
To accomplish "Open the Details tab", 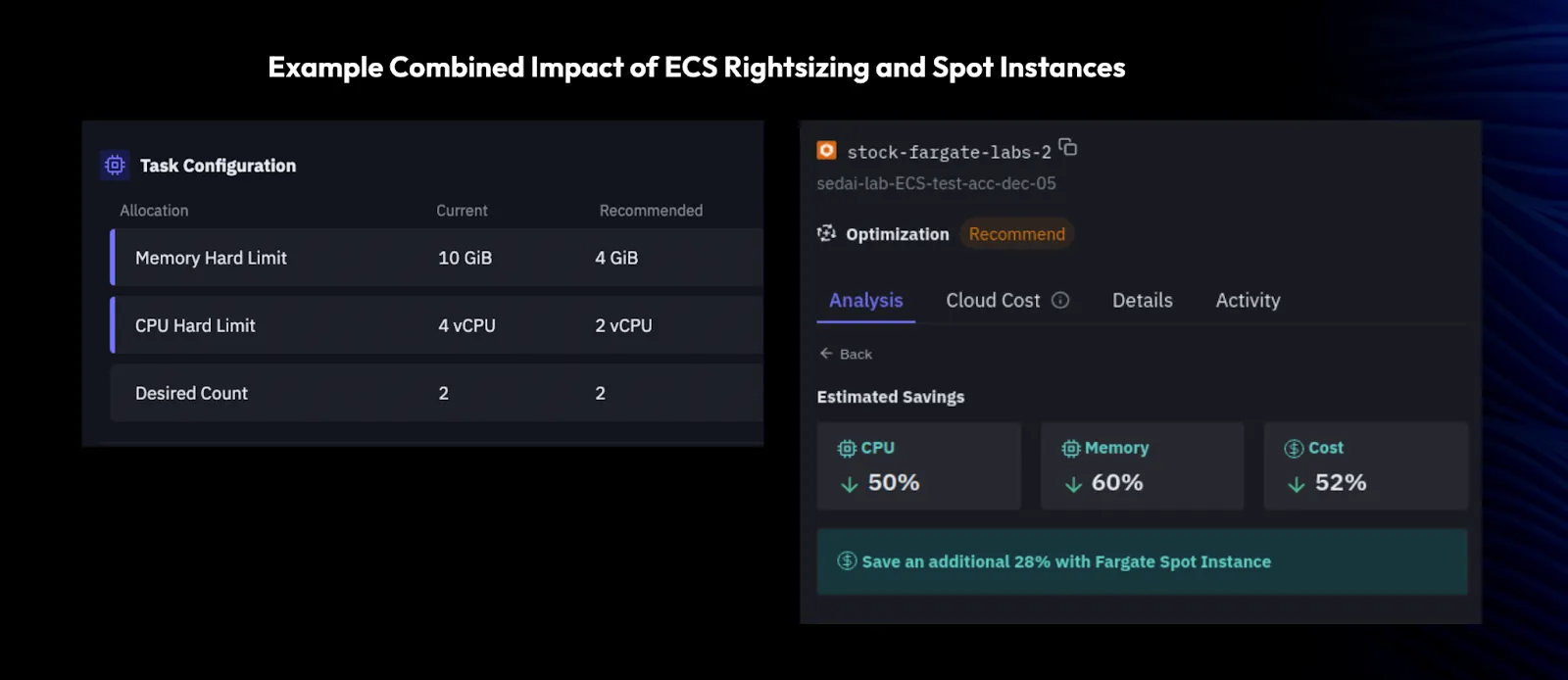I will click(x=1143, y=301).
